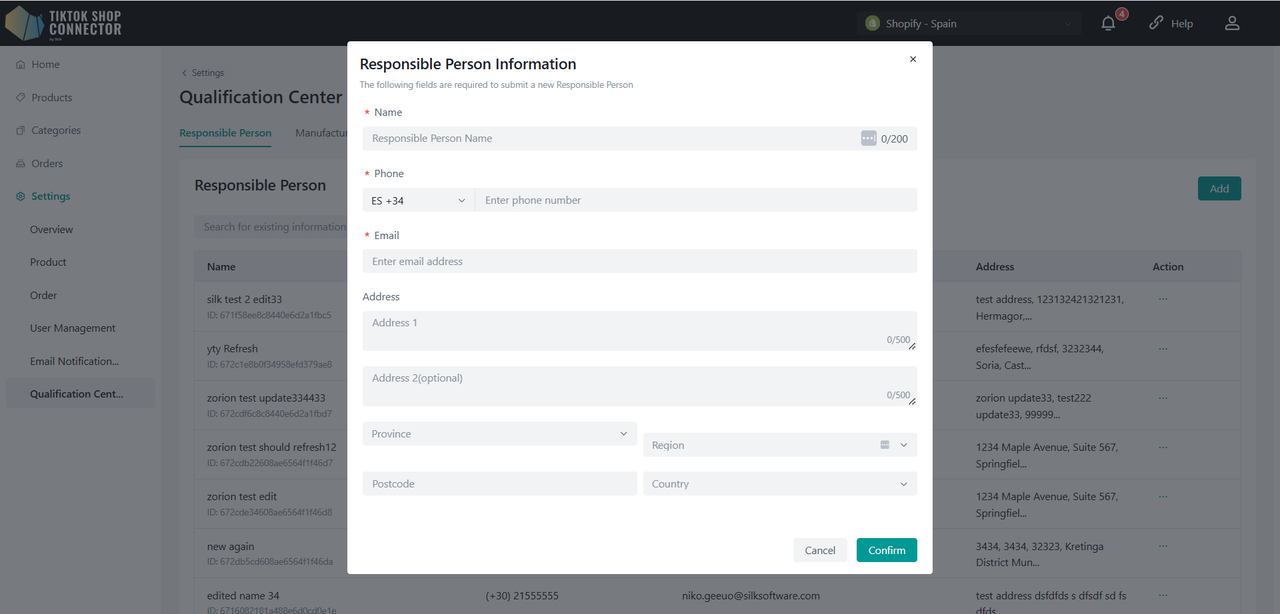Open the ES +34 phone code dropdown
Screen dimensions: 1280x614
[x=417, y=200]
